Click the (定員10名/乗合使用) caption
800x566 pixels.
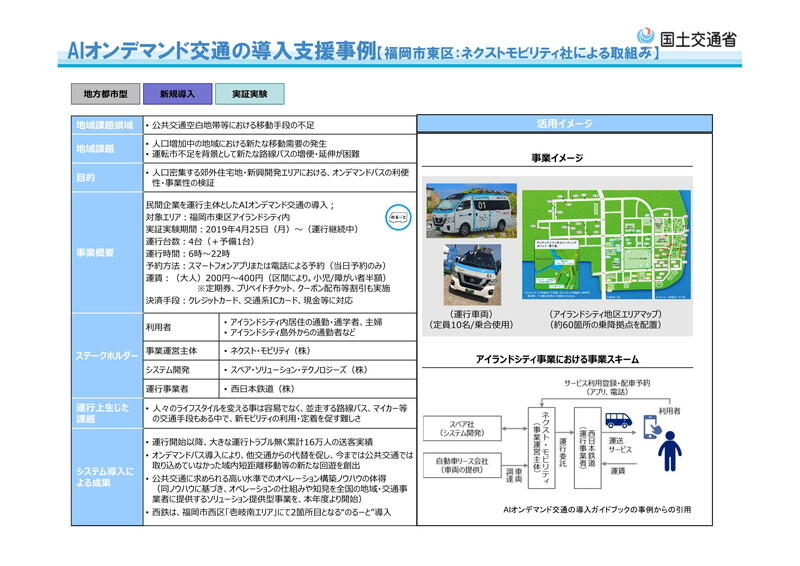coord(471,325)
